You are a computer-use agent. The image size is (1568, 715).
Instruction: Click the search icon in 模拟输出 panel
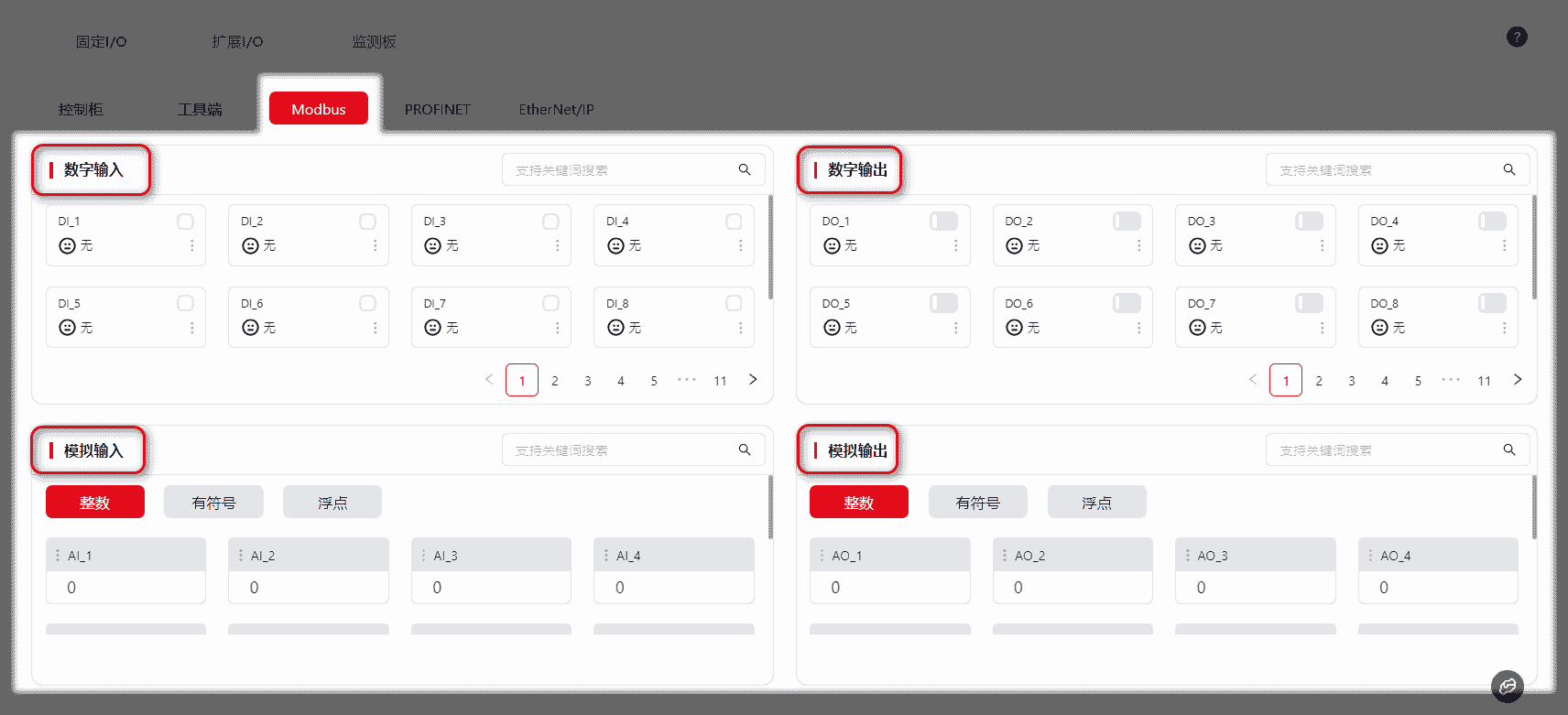point(1508,450)
